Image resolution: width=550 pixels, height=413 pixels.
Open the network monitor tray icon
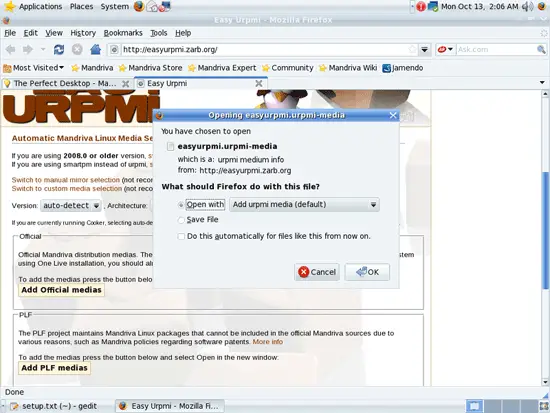click(x=433, y=6)
